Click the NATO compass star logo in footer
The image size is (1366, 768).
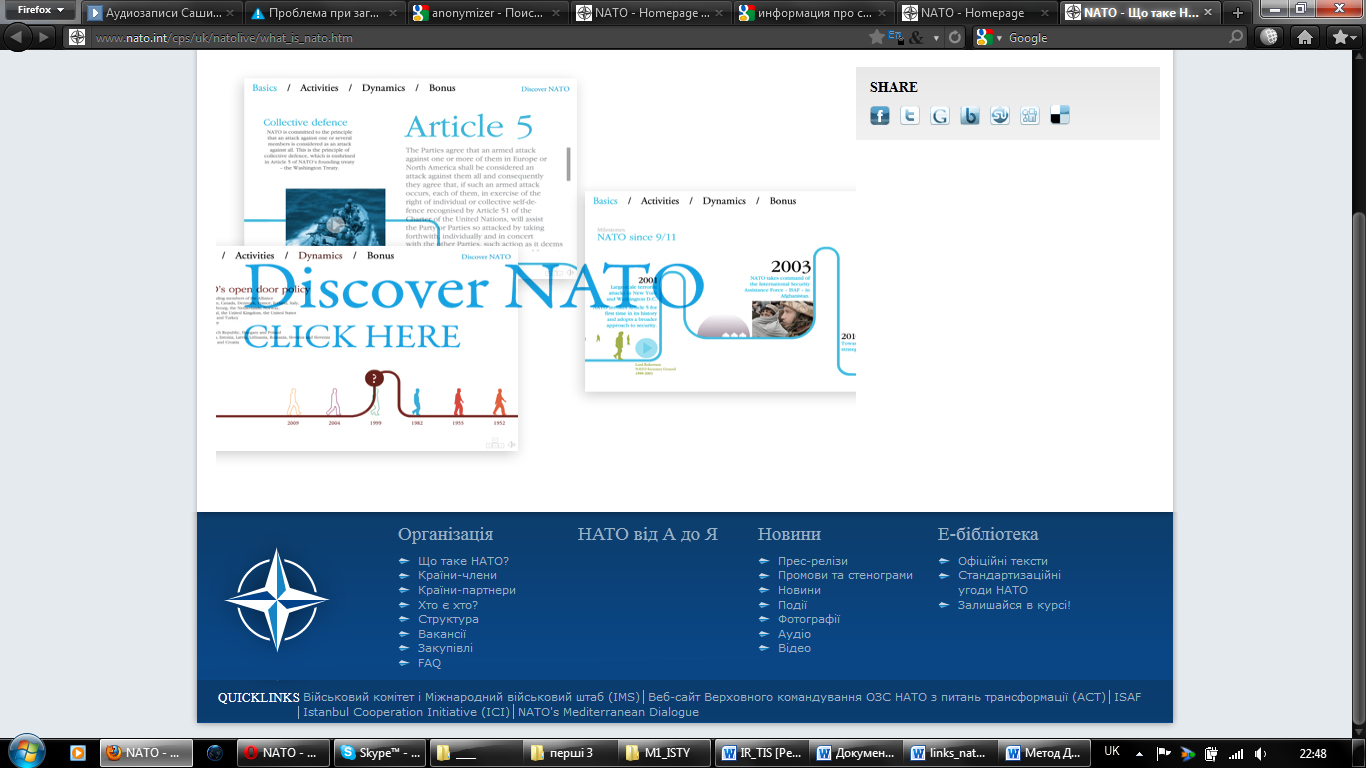[x=277, y=599]
